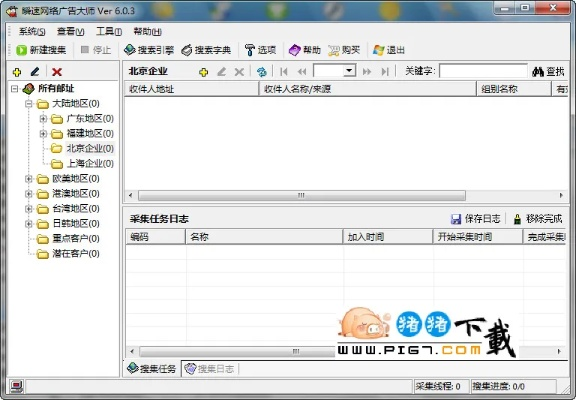Expand the 台湾地区 tree node
The height and width of the screenshot is (400, 576).
29,209
